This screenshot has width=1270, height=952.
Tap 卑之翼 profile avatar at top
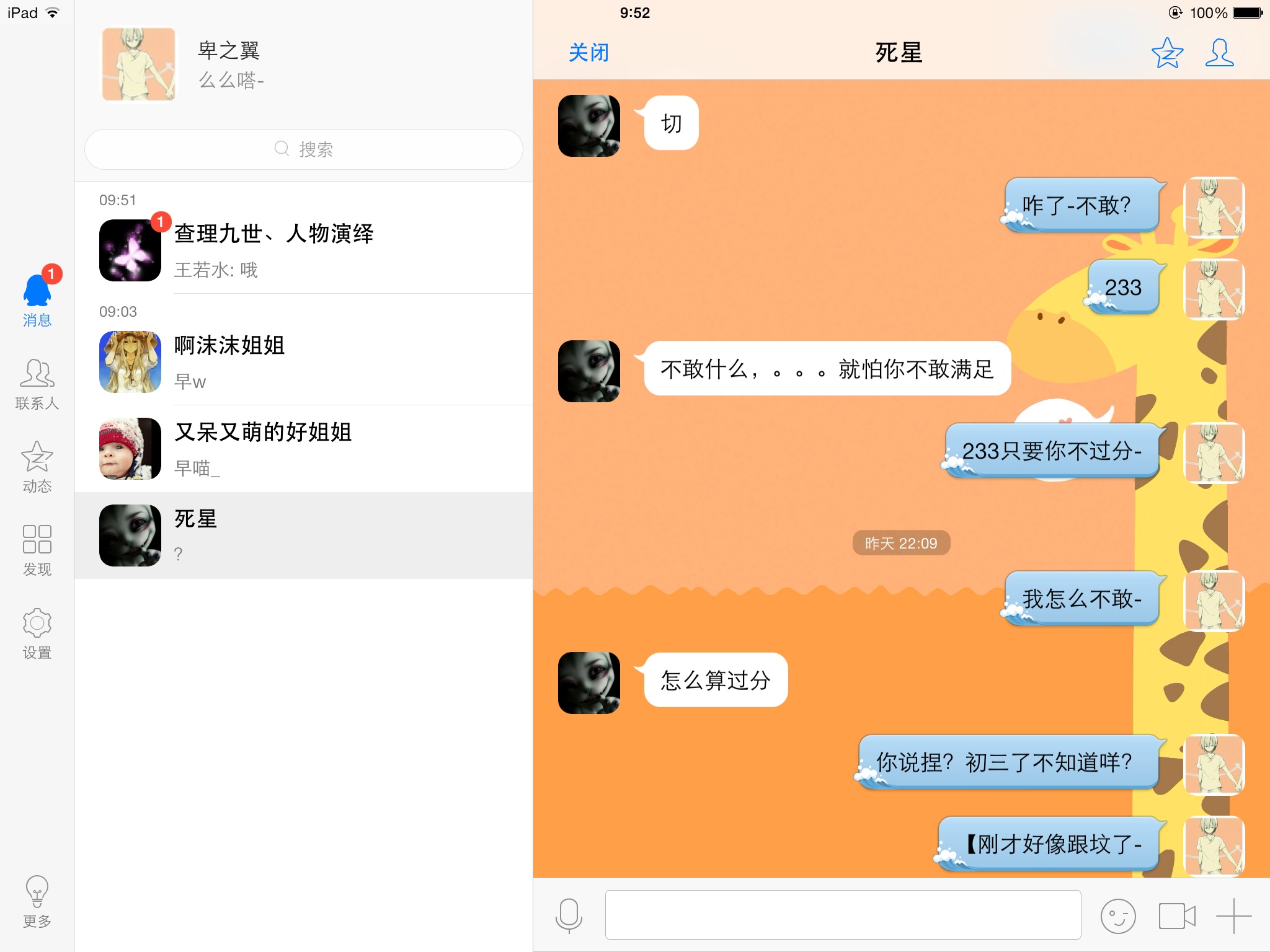pyautogui.click(x=139, y=64)
